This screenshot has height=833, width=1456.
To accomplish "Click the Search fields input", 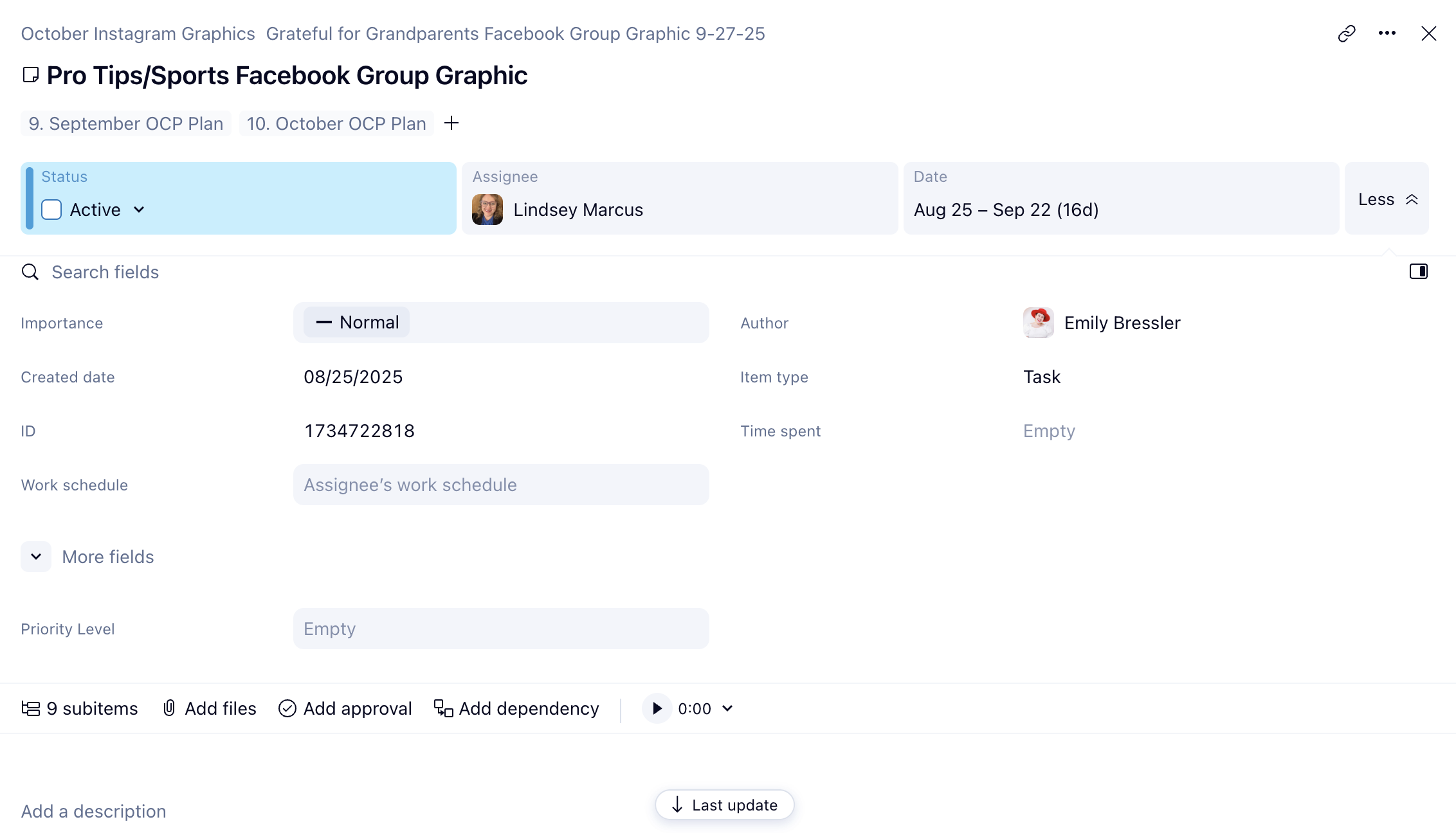I will [105, 272].
